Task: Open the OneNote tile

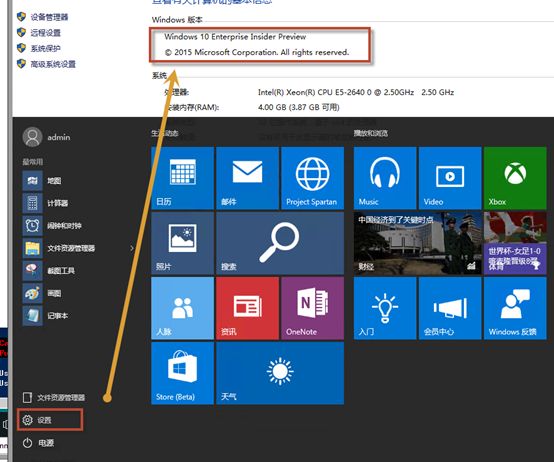Action: [x=312, y=308]
